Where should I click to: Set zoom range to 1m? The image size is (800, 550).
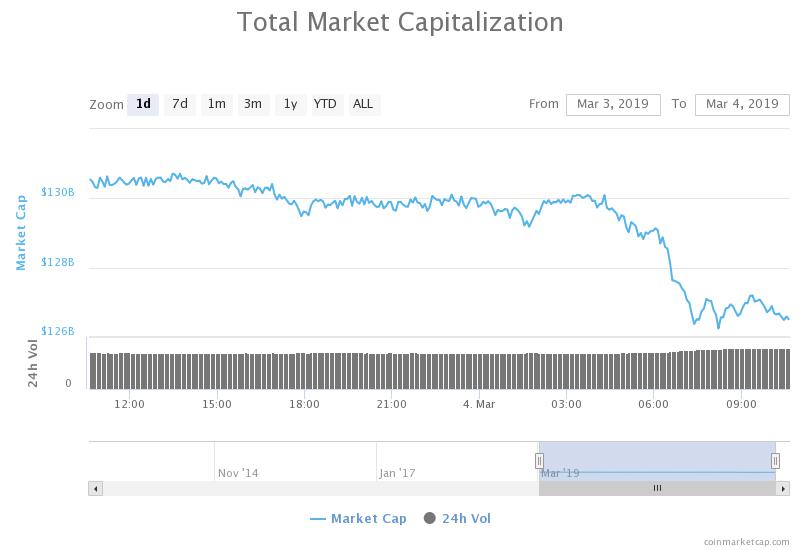(x=216, y=104)
